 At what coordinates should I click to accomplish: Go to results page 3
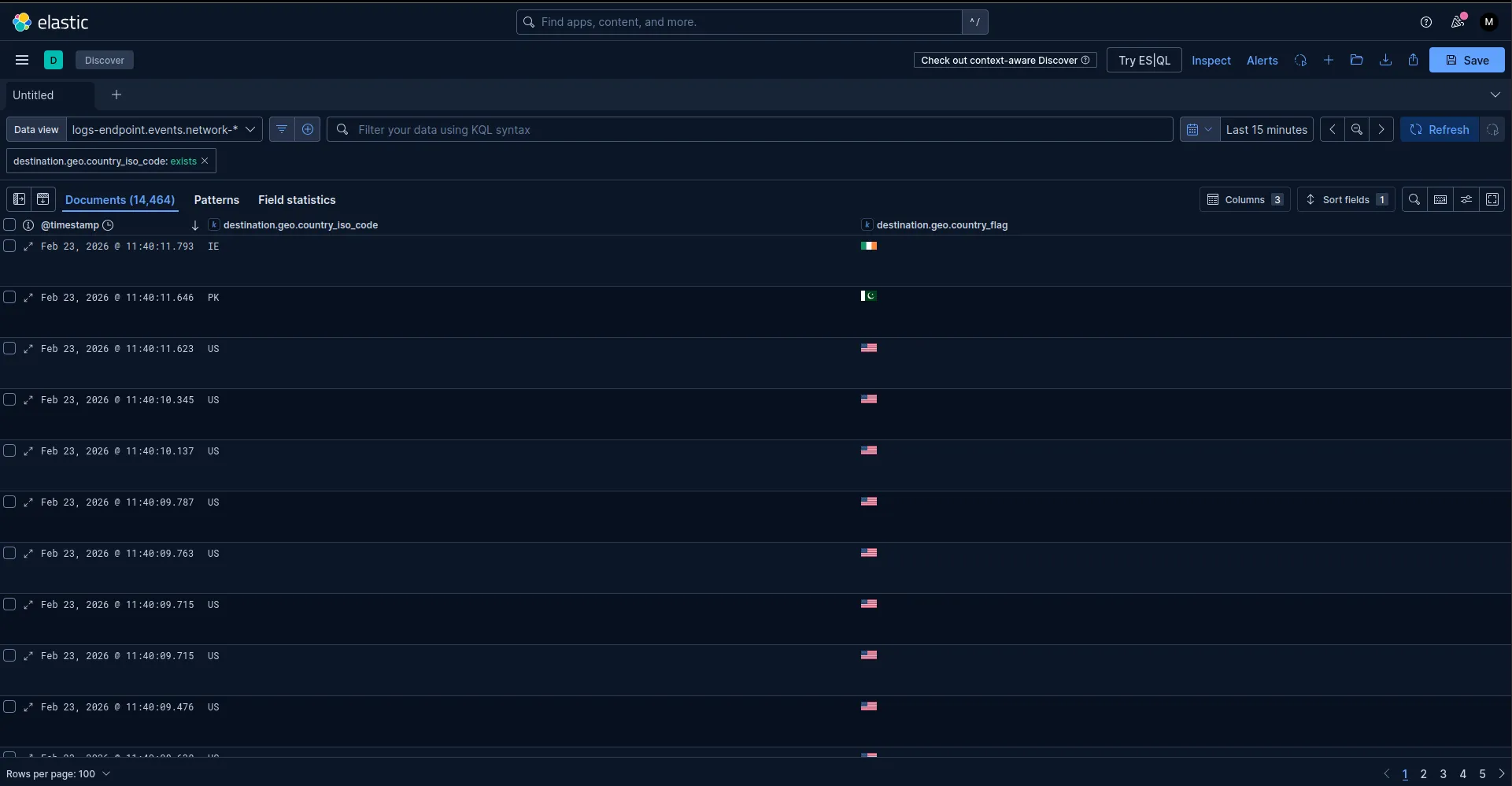(1444, 773)
